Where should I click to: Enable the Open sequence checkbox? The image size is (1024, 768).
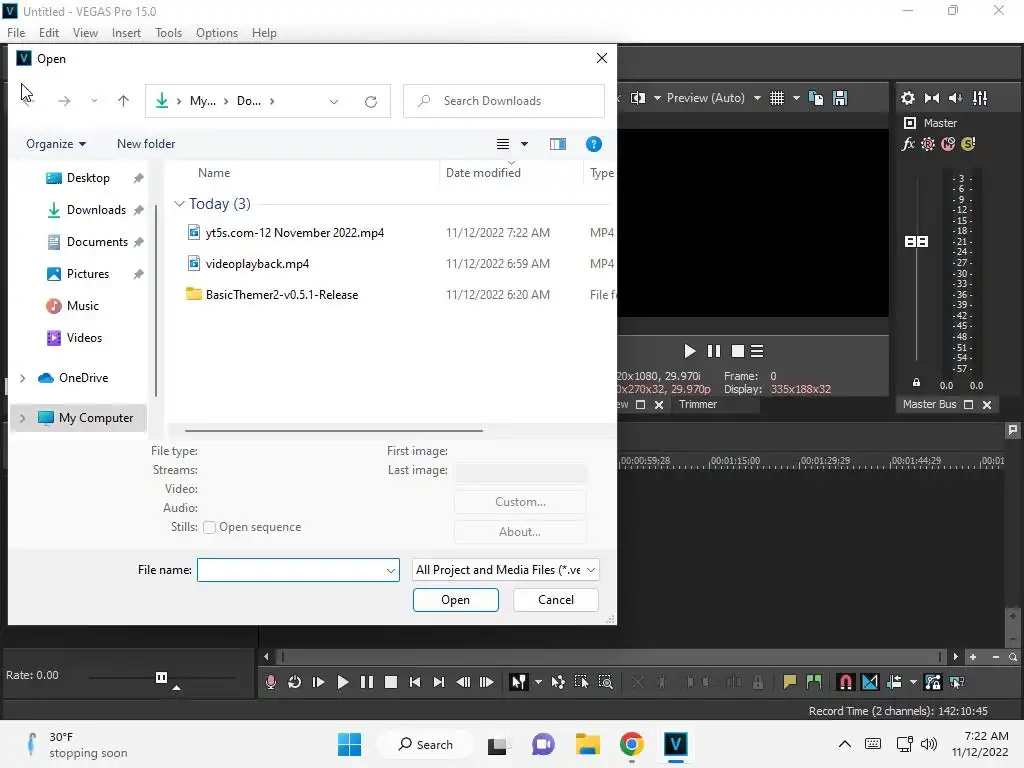point(210,527)
